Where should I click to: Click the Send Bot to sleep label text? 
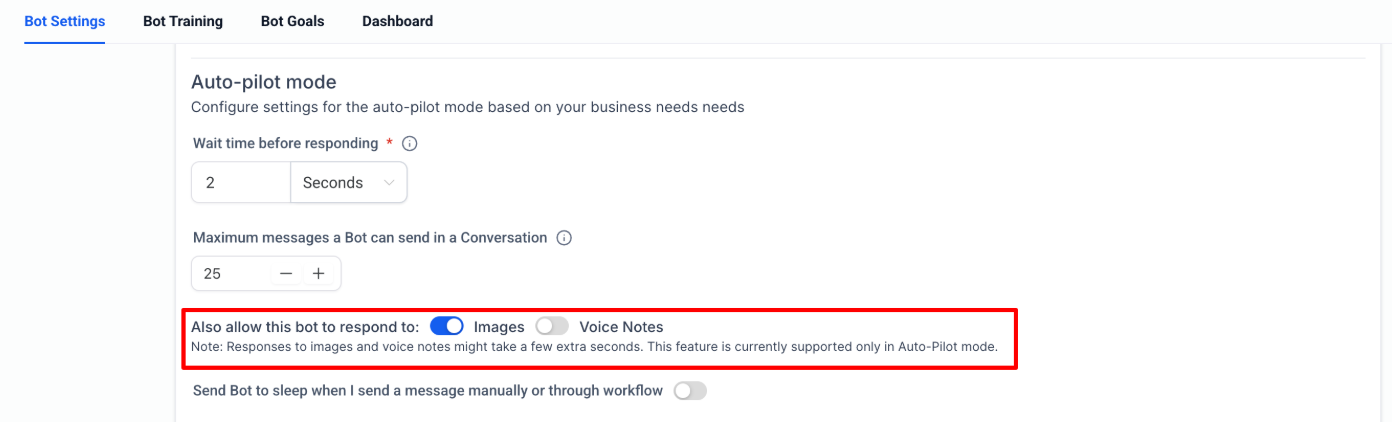[427, 391]
